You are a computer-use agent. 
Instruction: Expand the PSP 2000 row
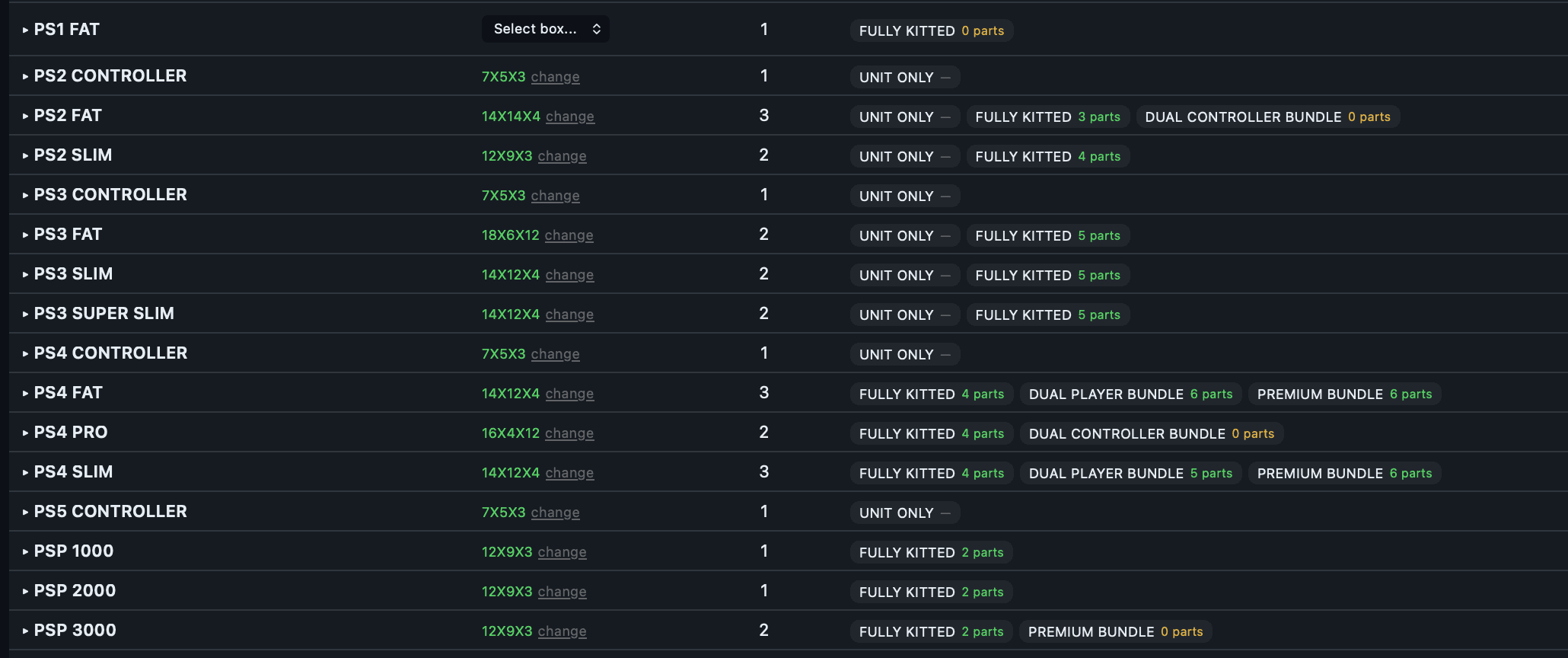click(26, 591)
